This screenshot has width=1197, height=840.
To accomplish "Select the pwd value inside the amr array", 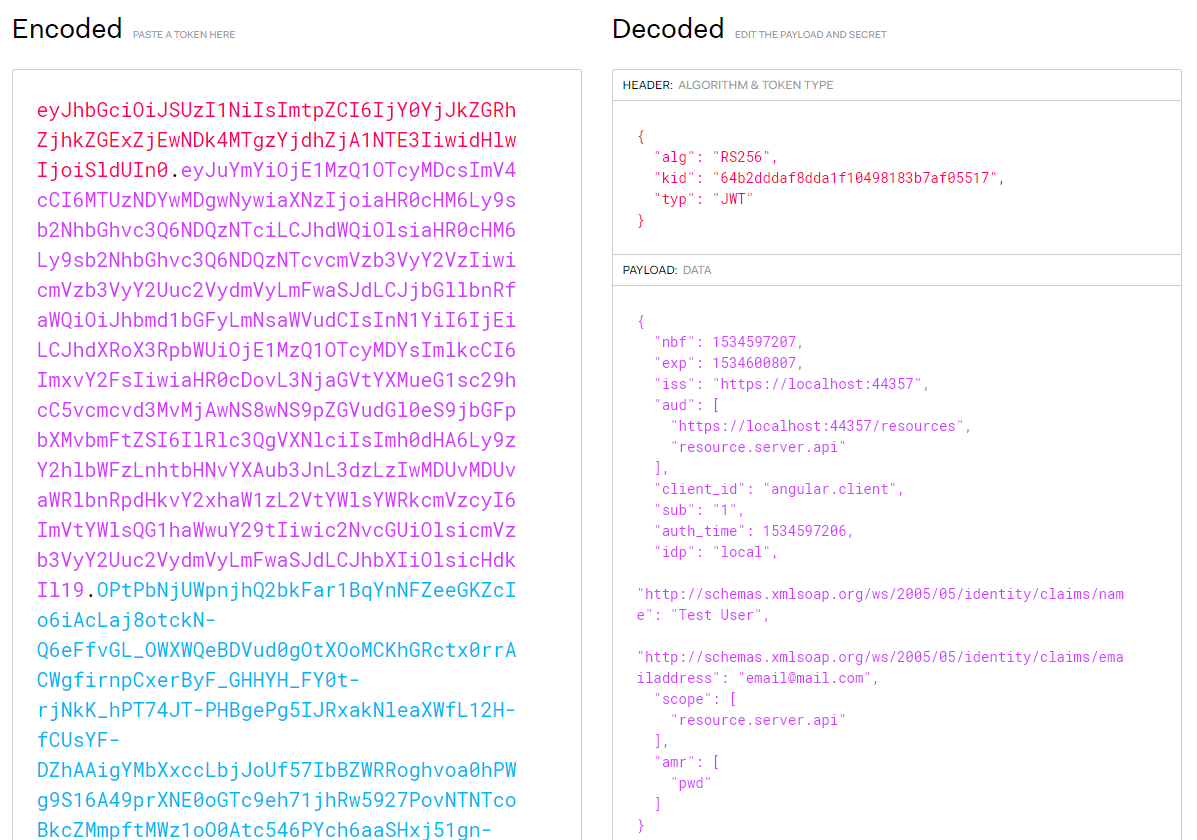I will pos(691,782).
